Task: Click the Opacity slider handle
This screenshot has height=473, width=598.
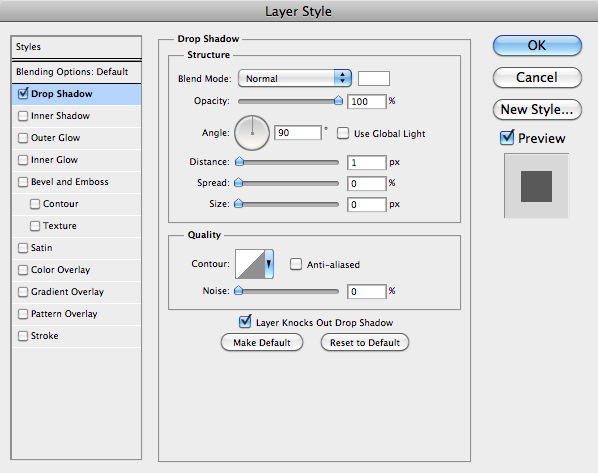Action: (338, 100)
